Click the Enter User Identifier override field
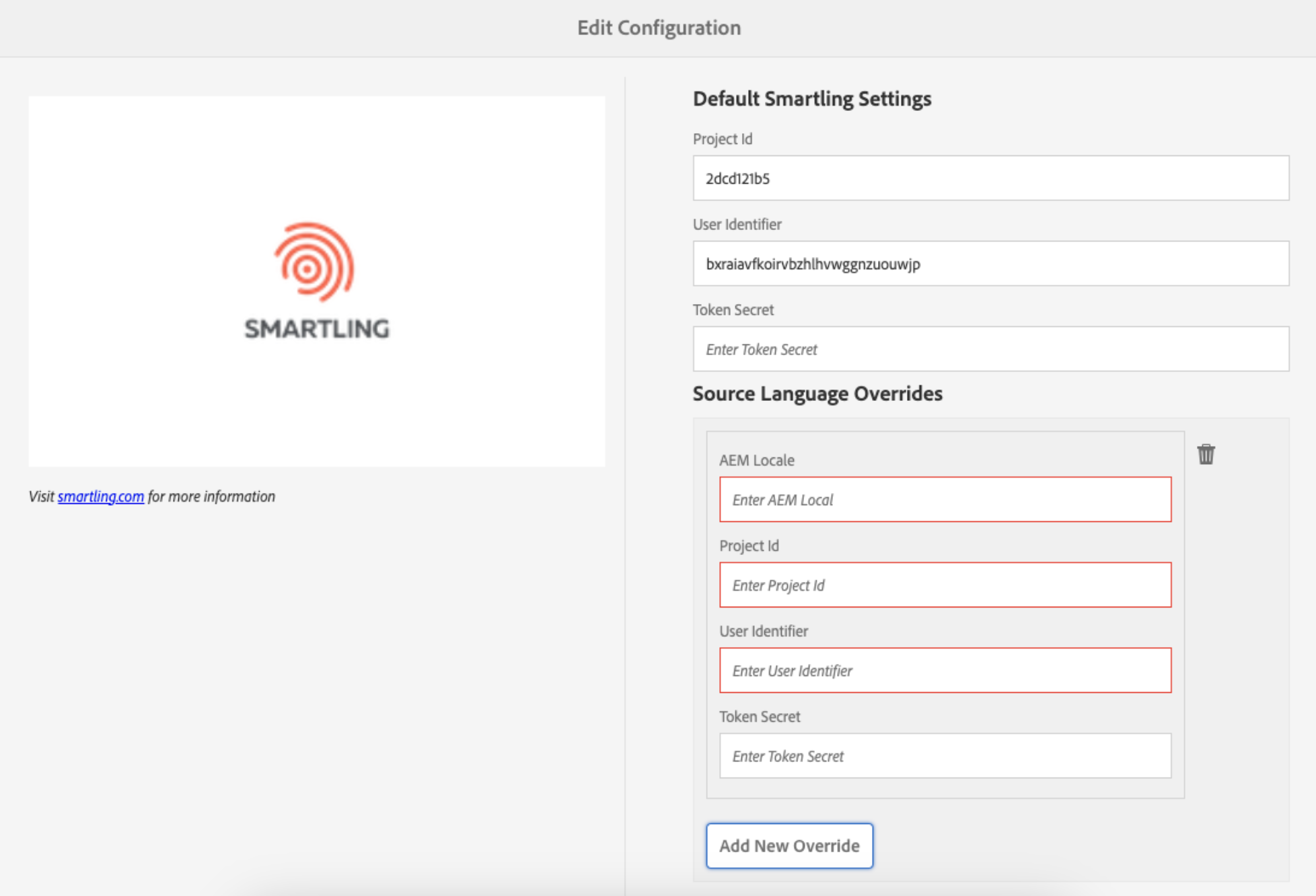Screen dimensions: 1316x896 pos(945,671)
